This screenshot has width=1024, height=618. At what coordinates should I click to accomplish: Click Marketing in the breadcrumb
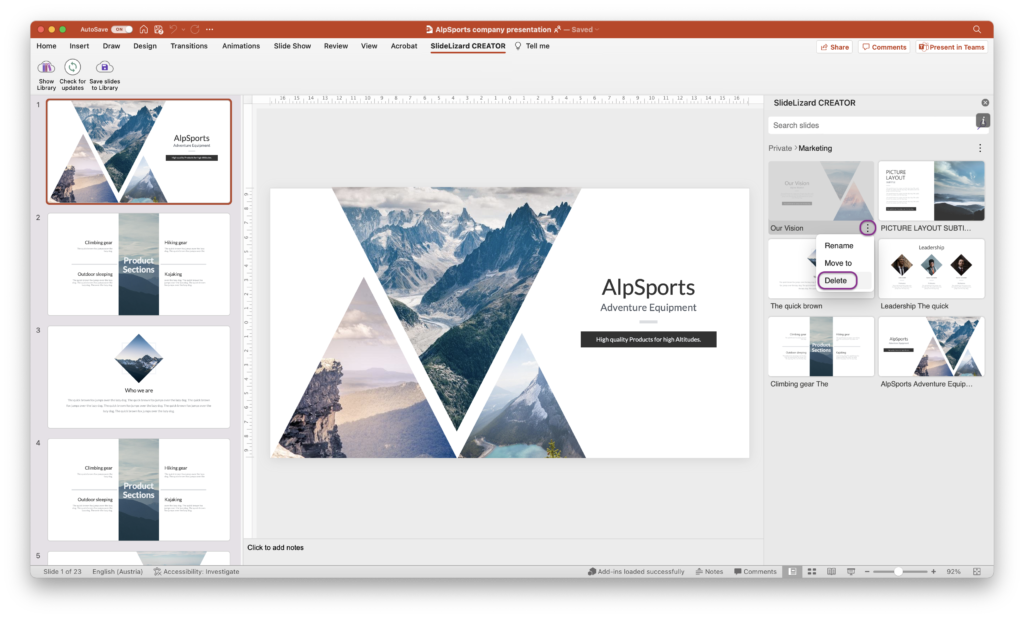point(815,148)
